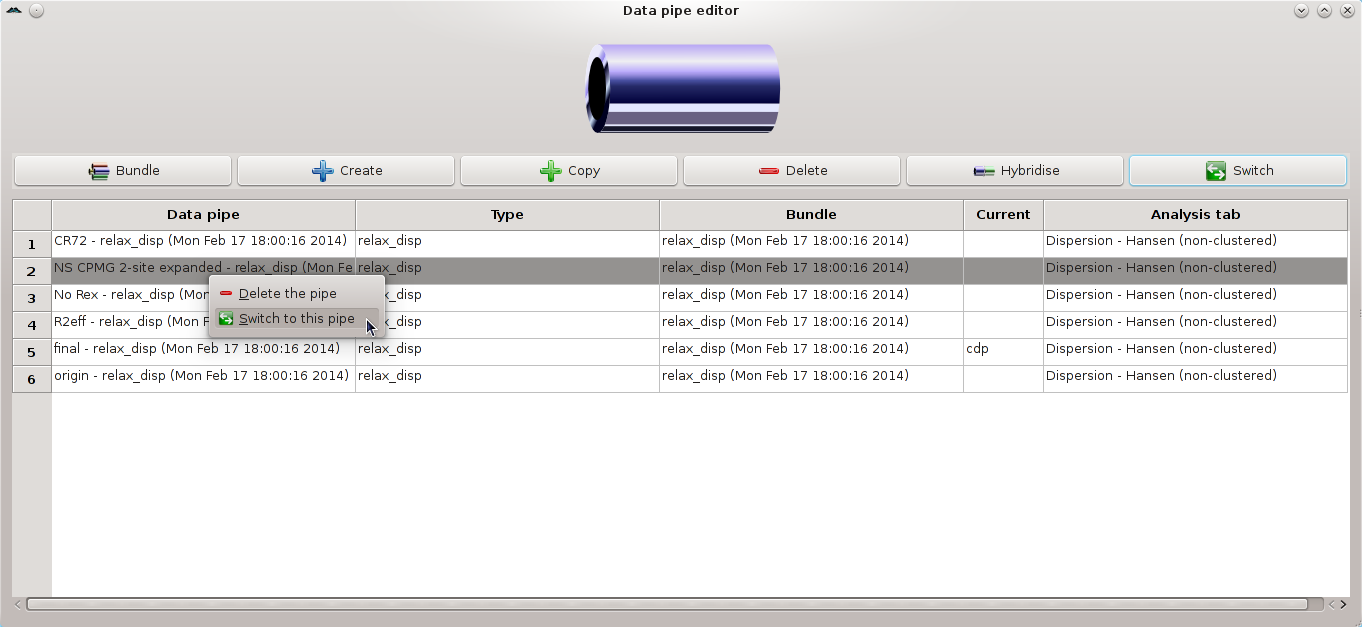Image resolution: width=1362 pixels, height=627 pixels.
Task: Click the 'Data pipe' column header
Action: click(x=203, y=215)
